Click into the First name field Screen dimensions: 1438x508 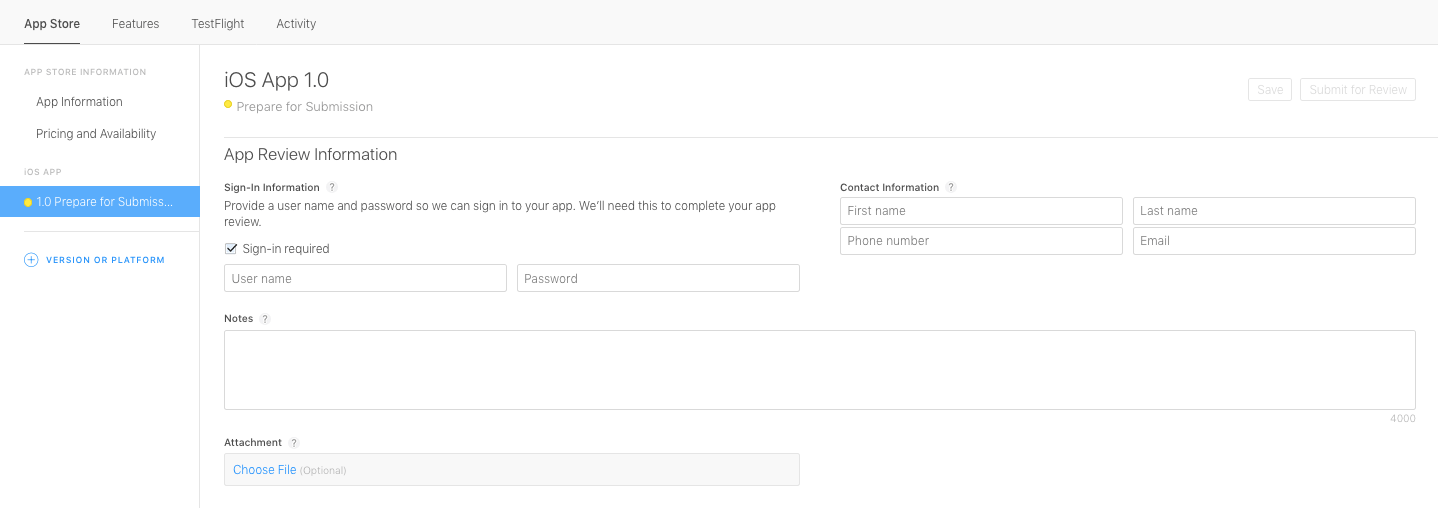[981, 211]
